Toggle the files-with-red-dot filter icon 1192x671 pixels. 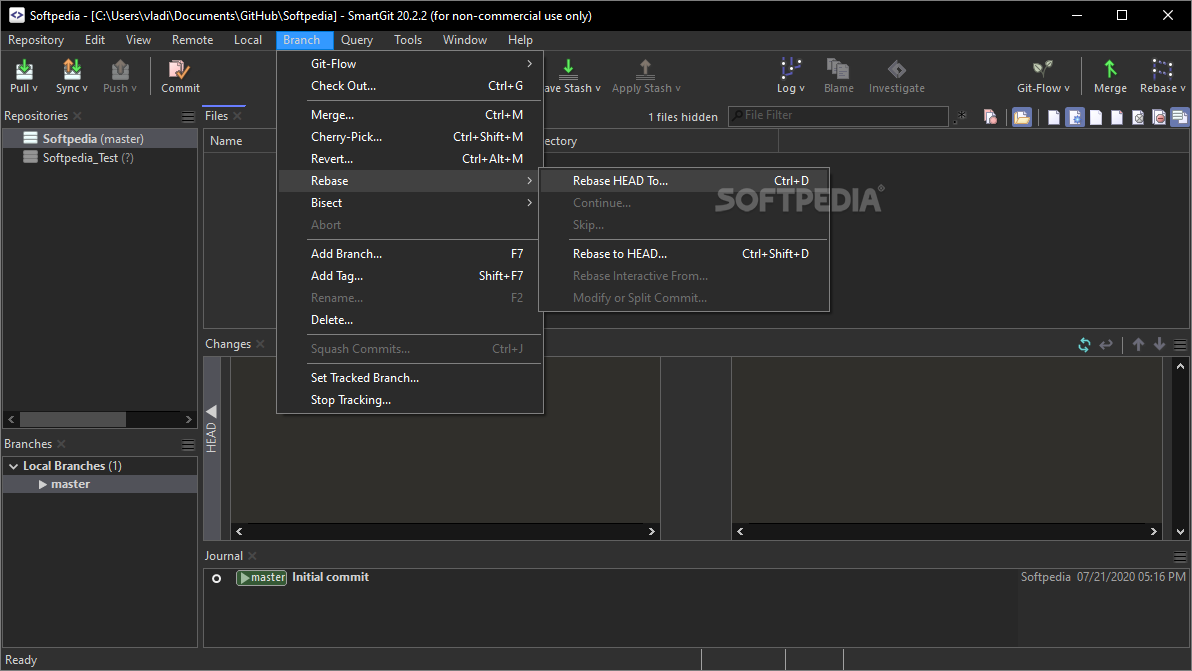tap(990, 117)
